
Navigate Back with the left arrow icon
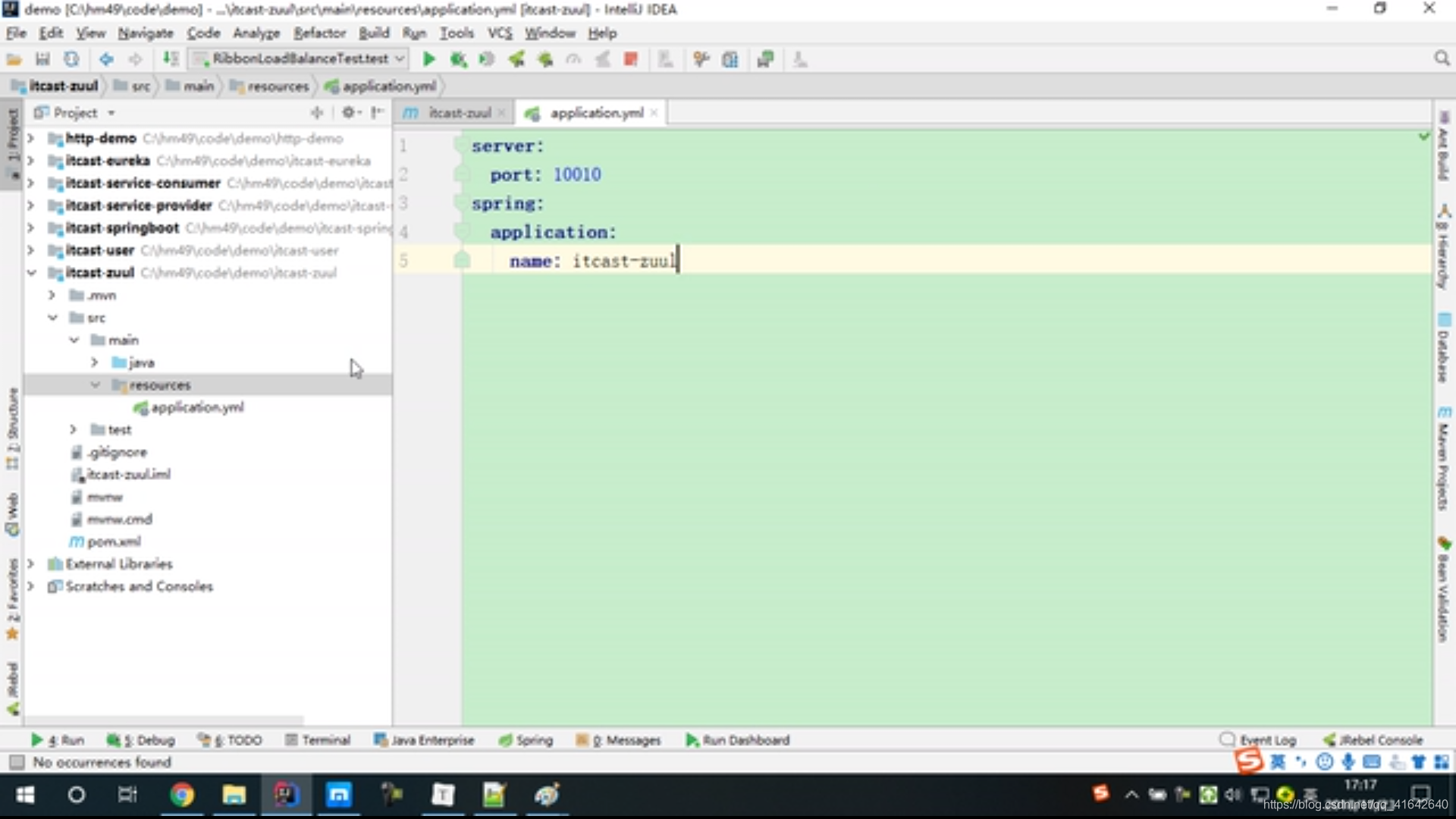coord(106,59)
